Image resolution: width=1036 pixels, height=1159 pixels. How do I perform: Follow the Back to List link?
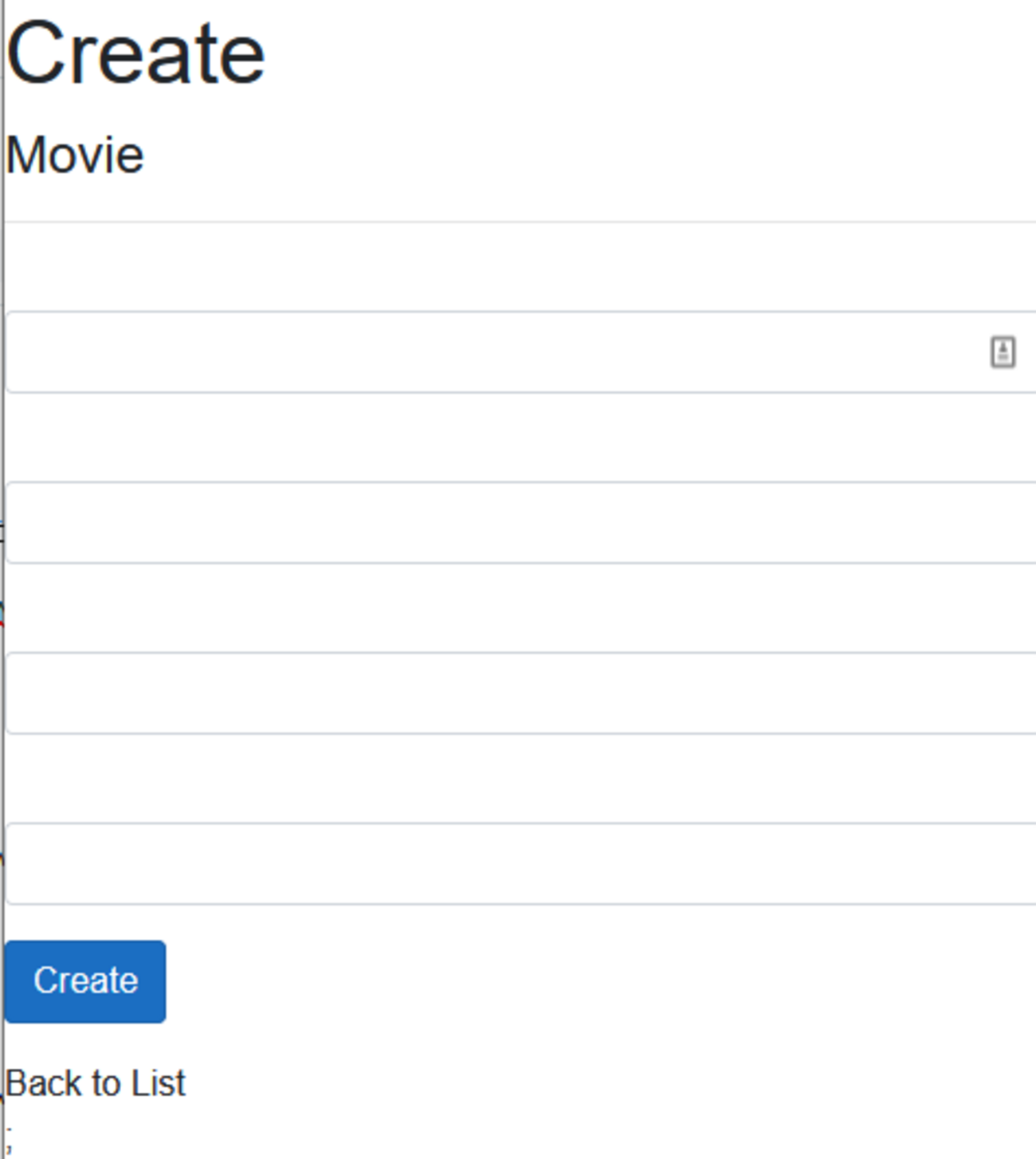click(95, 1083)
